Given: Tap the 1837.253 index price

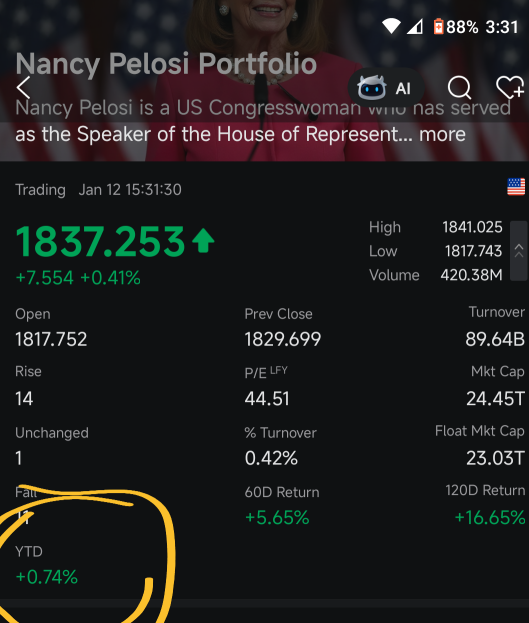Looking at the screenshot, I should pos(100,241).
